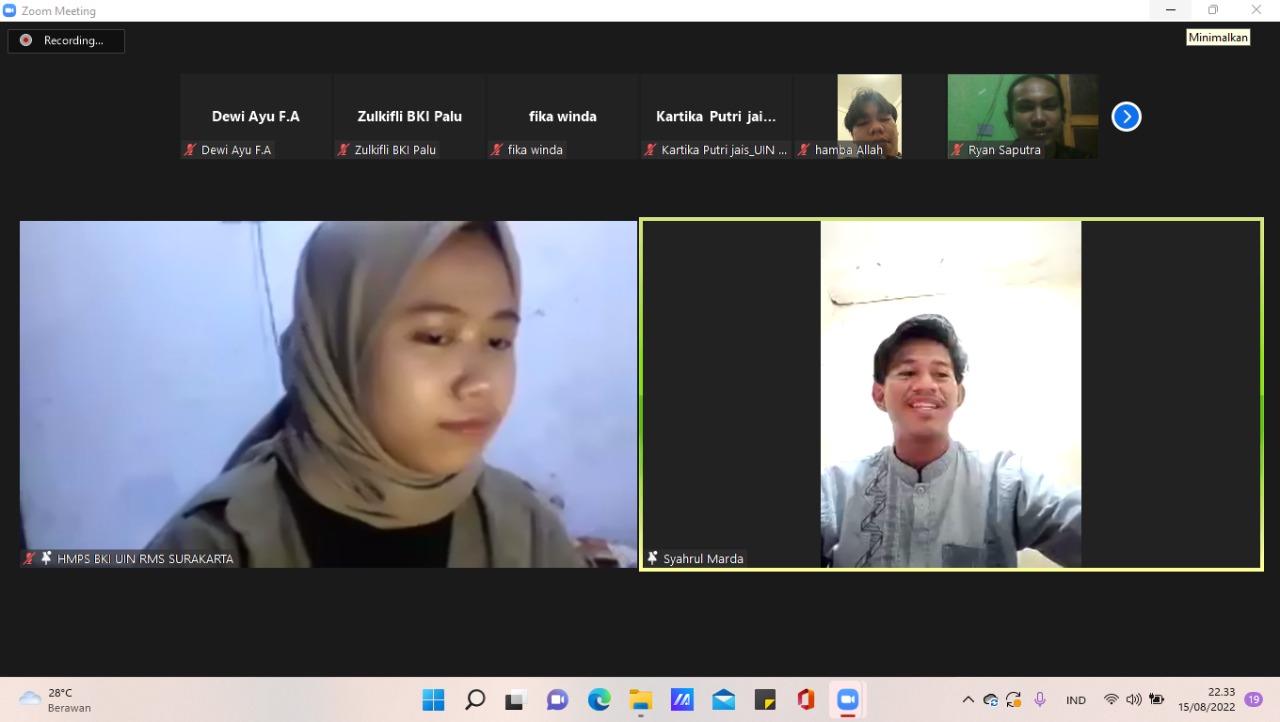The width and height of the screenshot is (1280, 722).
Task: Click the muted mic icon of Zulkifli BKI Palu
Action: [x=344, y=150]
